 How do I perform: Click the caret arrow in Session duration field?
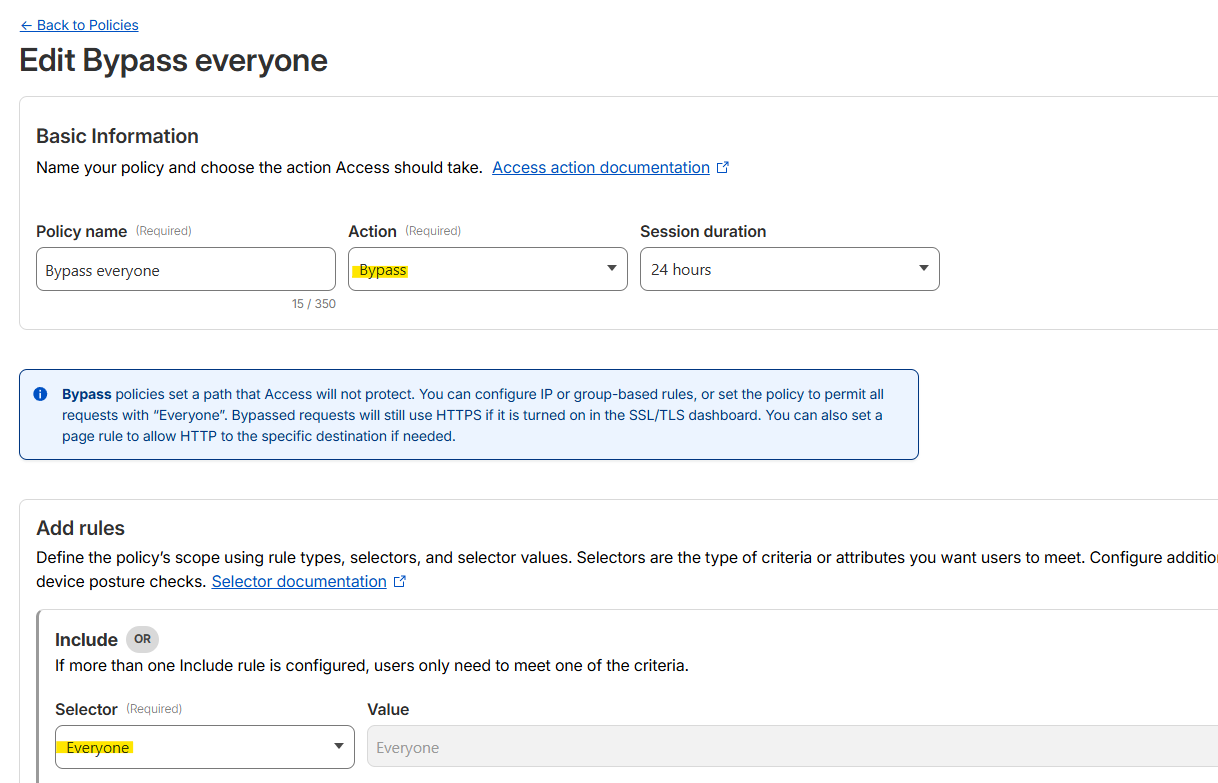923,269
